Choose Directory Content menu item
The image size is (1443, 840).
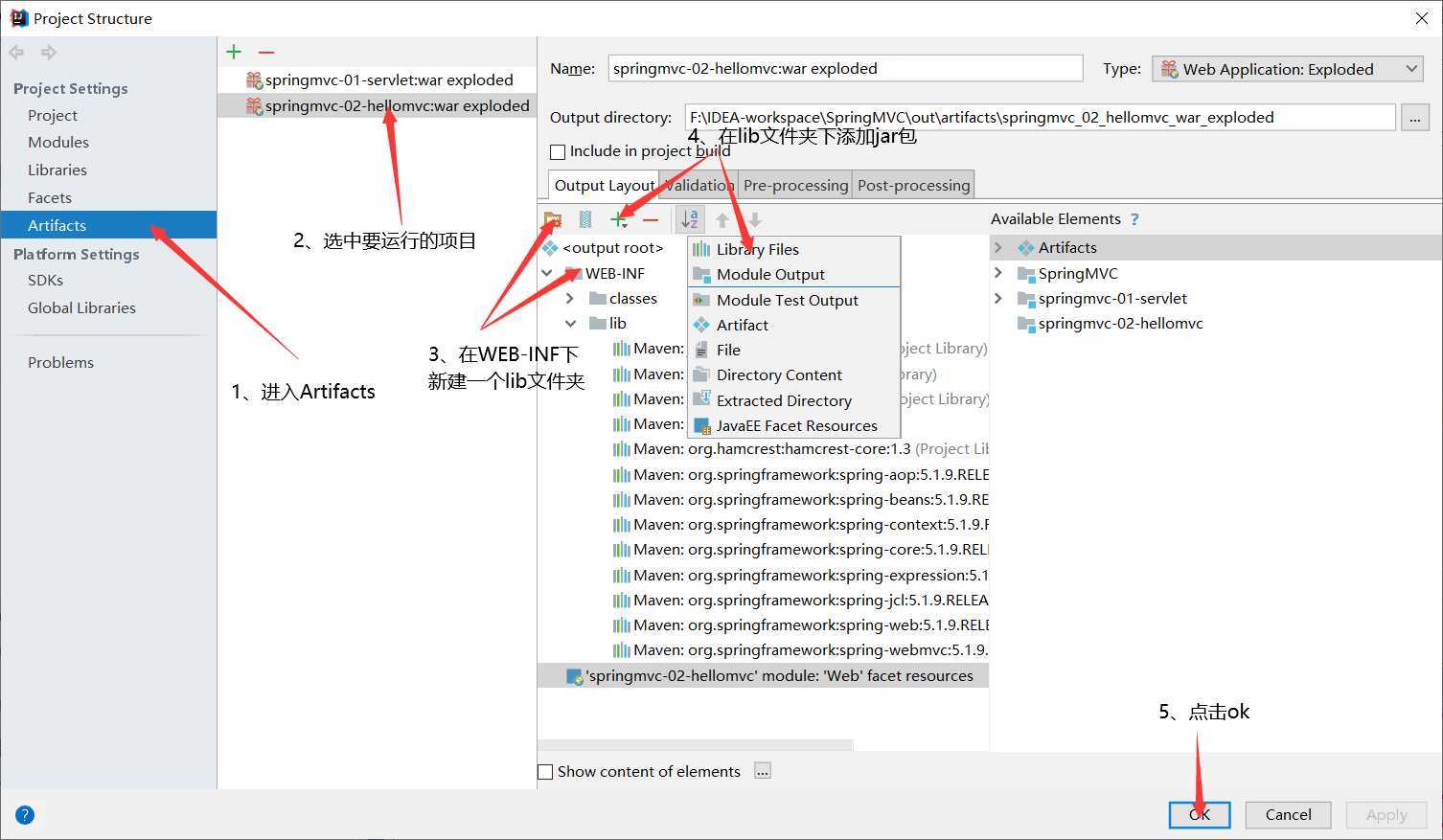click(794, 375)
